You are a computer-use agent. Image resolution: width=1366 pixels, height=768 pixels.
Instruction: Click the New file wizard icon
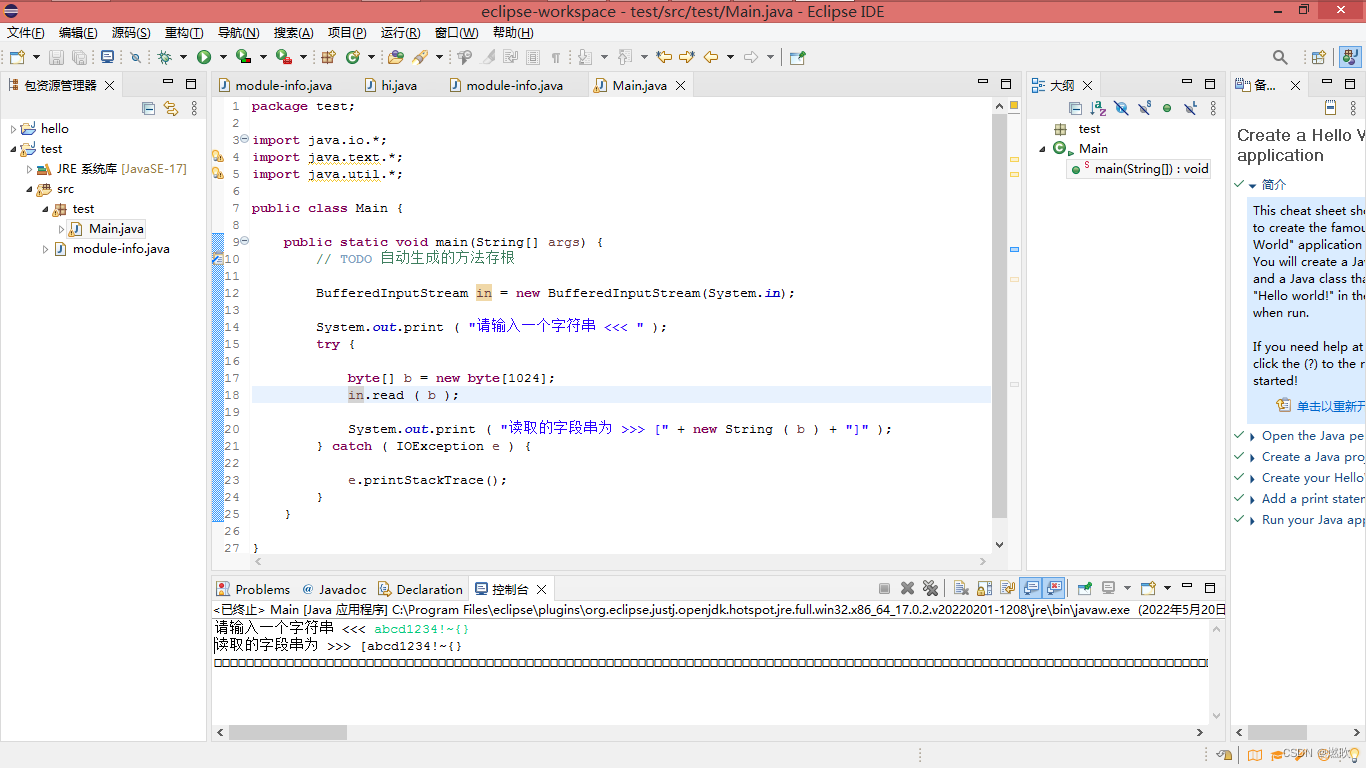pos(17,57)
